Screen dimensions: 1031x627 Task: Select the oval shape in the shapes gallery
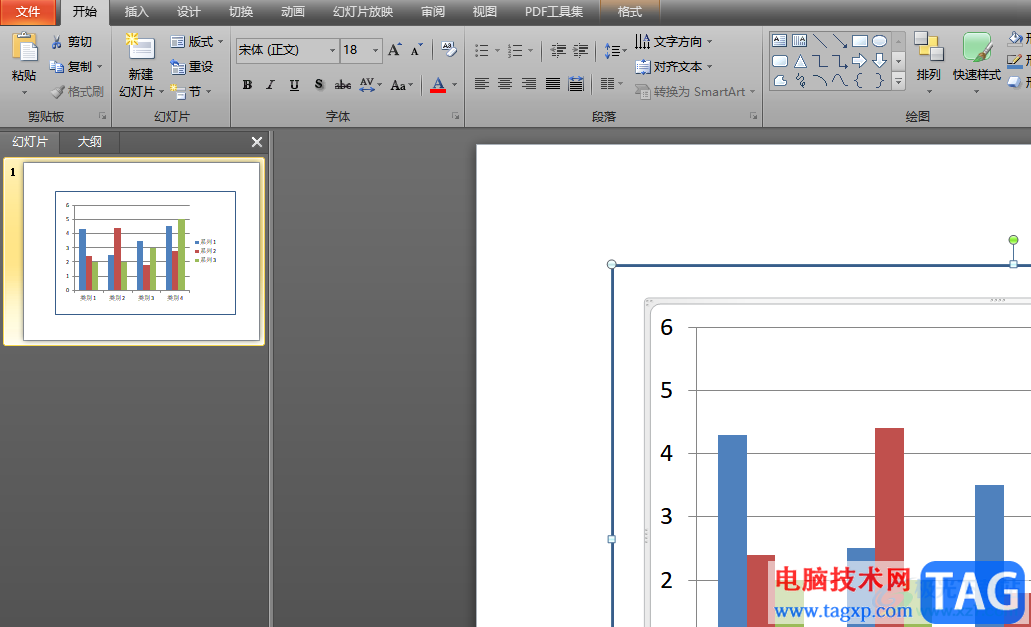(x=879, y=41)
